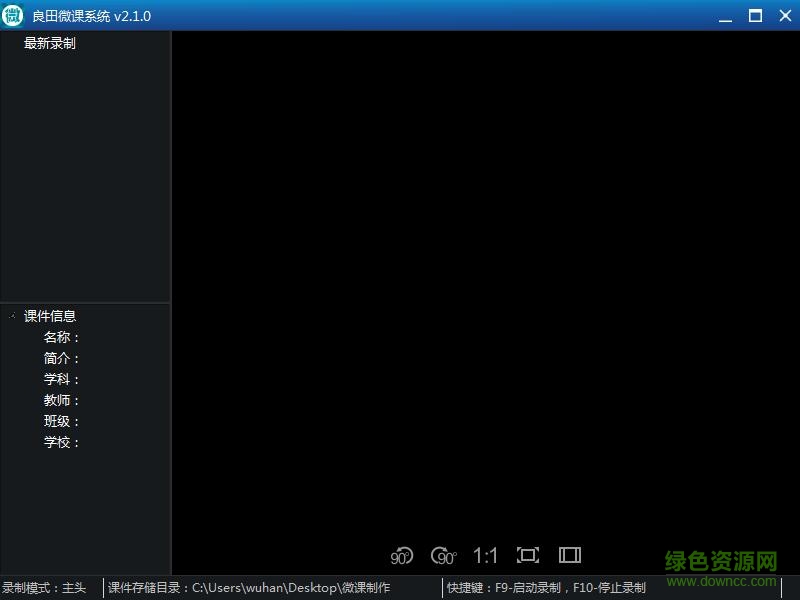Collapse the 课件信息 tree section
Image resolution: width=800 pixels, height=600 pixels.
[12, 316]
